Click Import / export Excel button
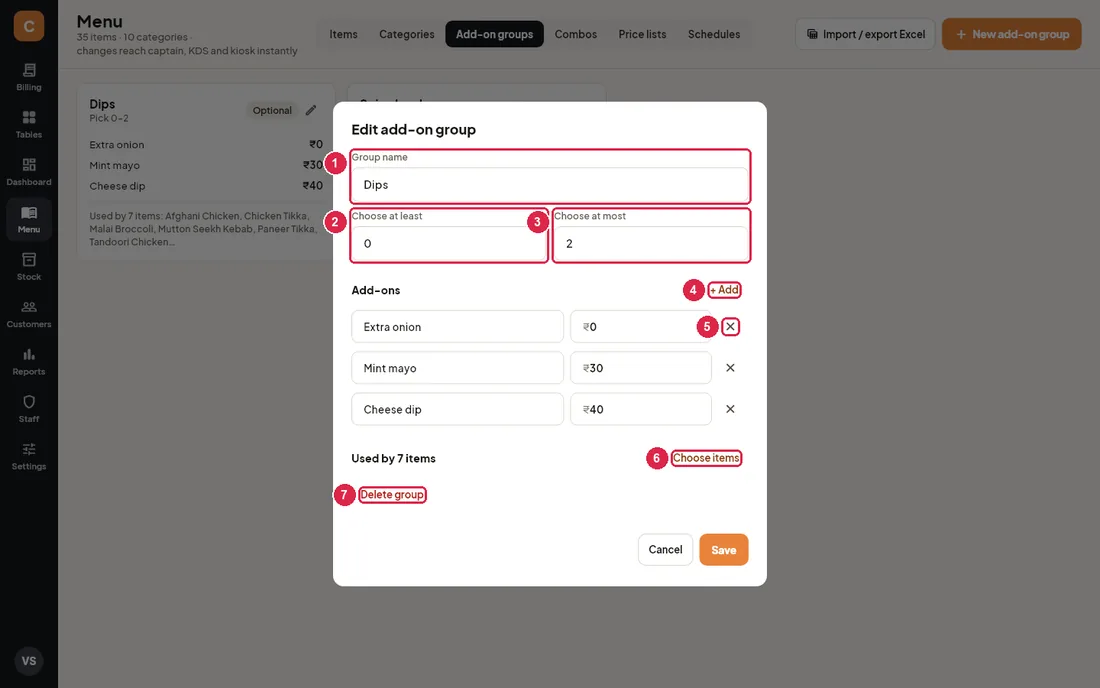 coord(865,34)
